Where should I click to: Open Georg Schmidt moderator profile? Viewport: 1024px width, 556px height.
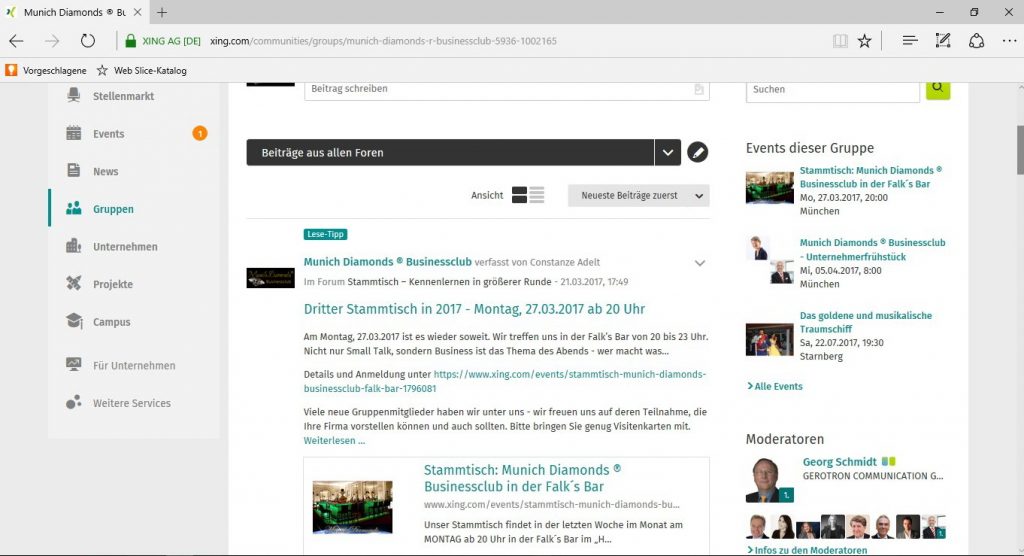point(839,462)
